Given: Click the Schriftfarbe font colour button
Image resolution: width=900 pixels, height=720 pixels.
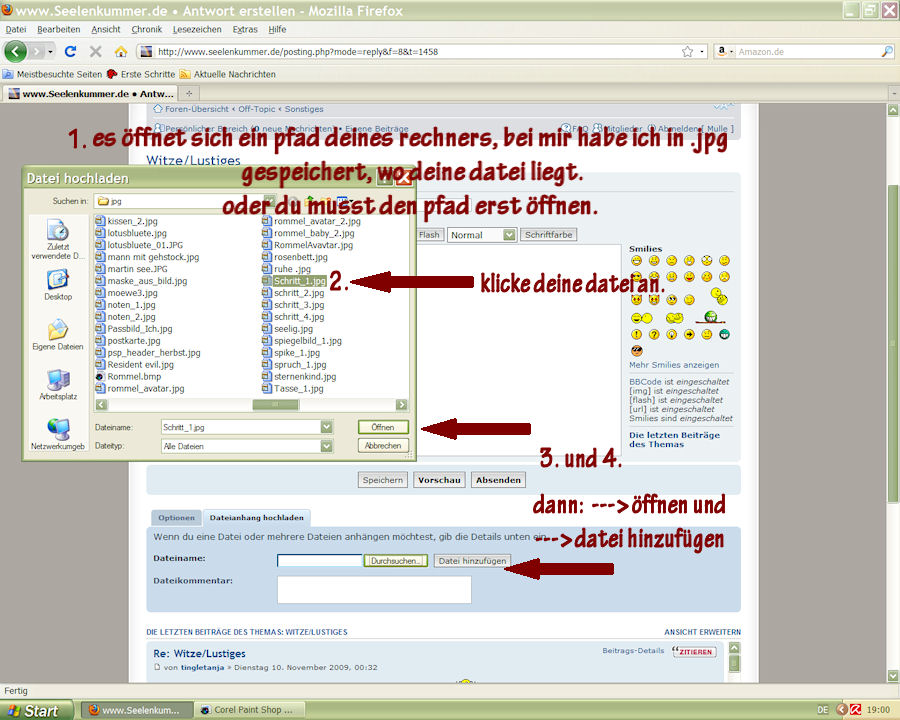Looking at the screenshot, I should (x=548, y=235).
